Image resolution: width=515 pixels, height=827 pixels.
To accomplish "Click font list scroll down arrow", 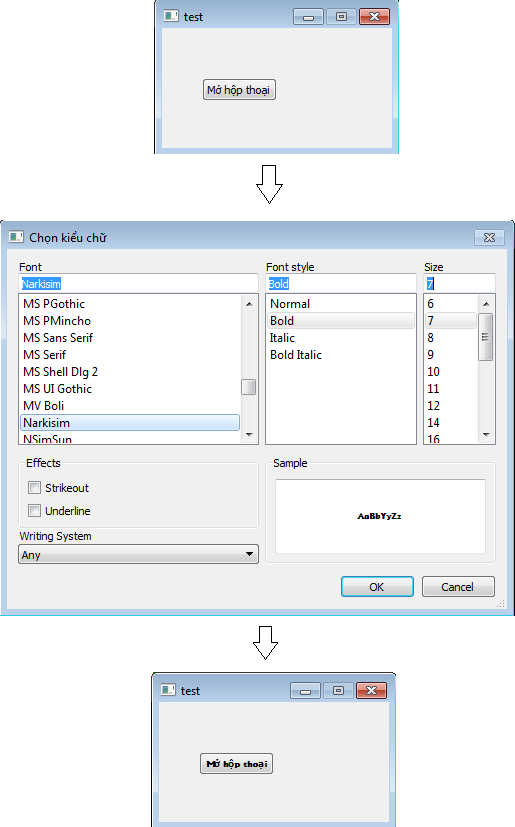I will [249, 435].
